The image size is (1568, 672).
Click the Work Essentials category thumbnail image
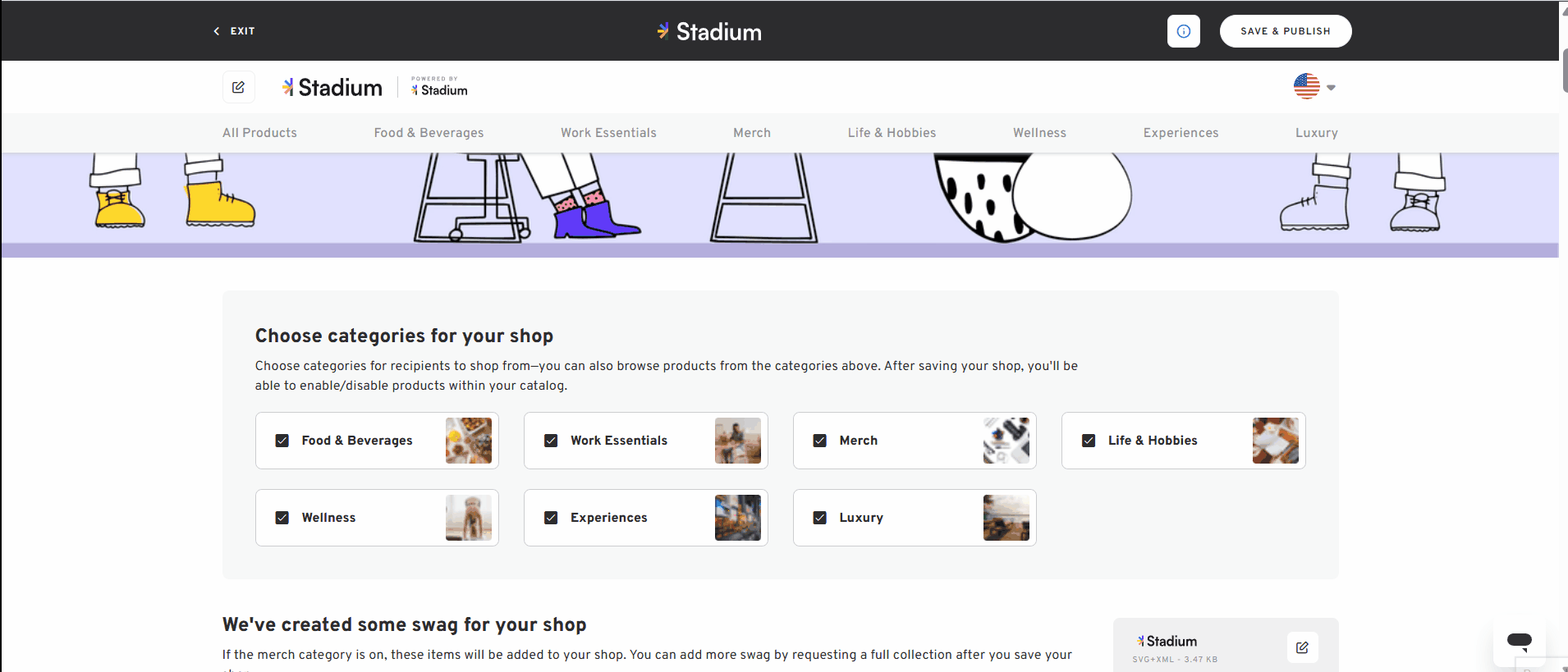[736, 441]
